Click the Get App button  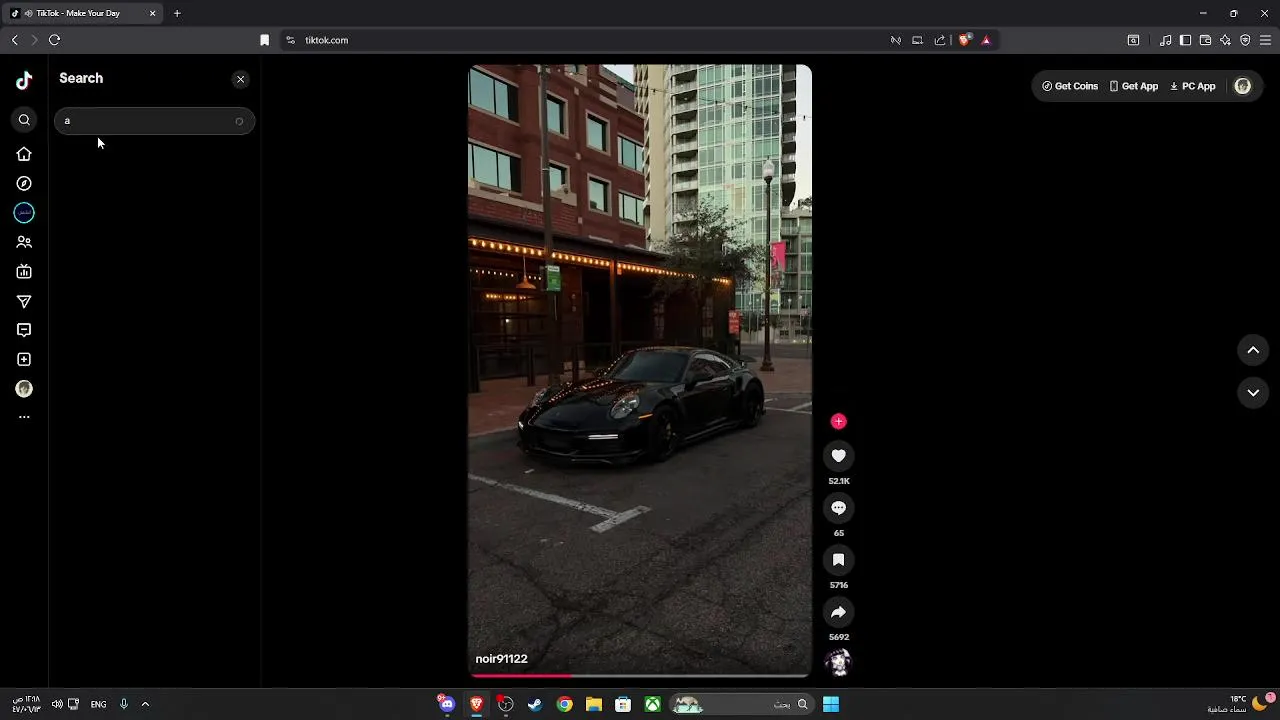click(x=1133, y=86)
